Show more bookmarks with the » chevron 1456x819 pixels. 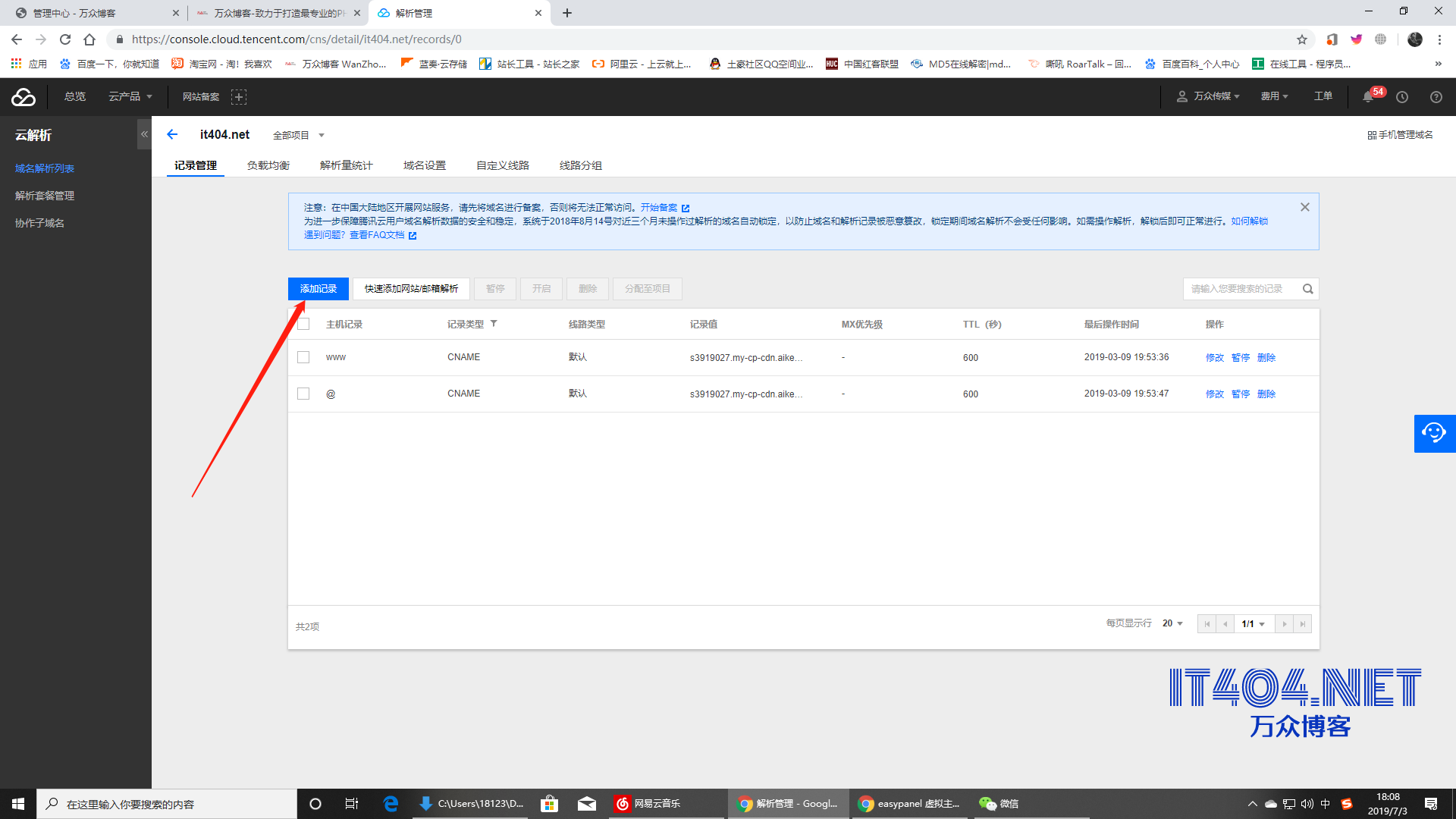click(1438, 64)
